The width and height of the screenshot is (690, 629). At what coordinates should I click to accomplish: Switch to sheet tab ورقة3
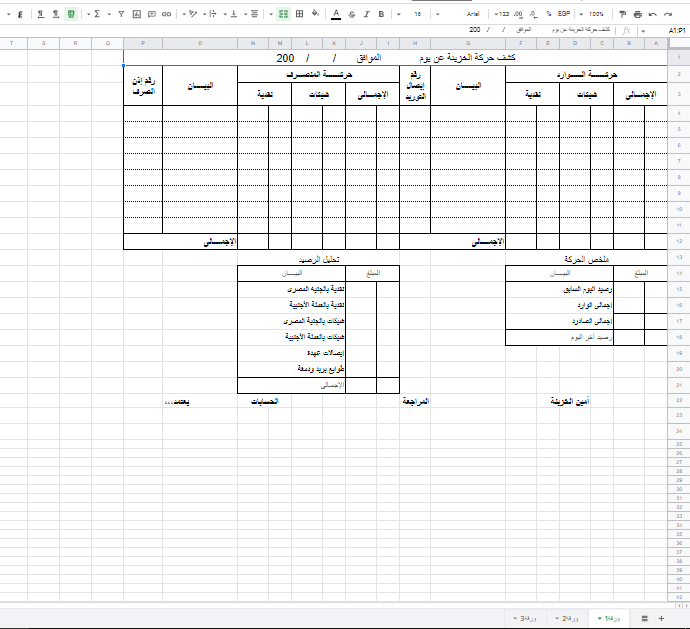[524, 618]
